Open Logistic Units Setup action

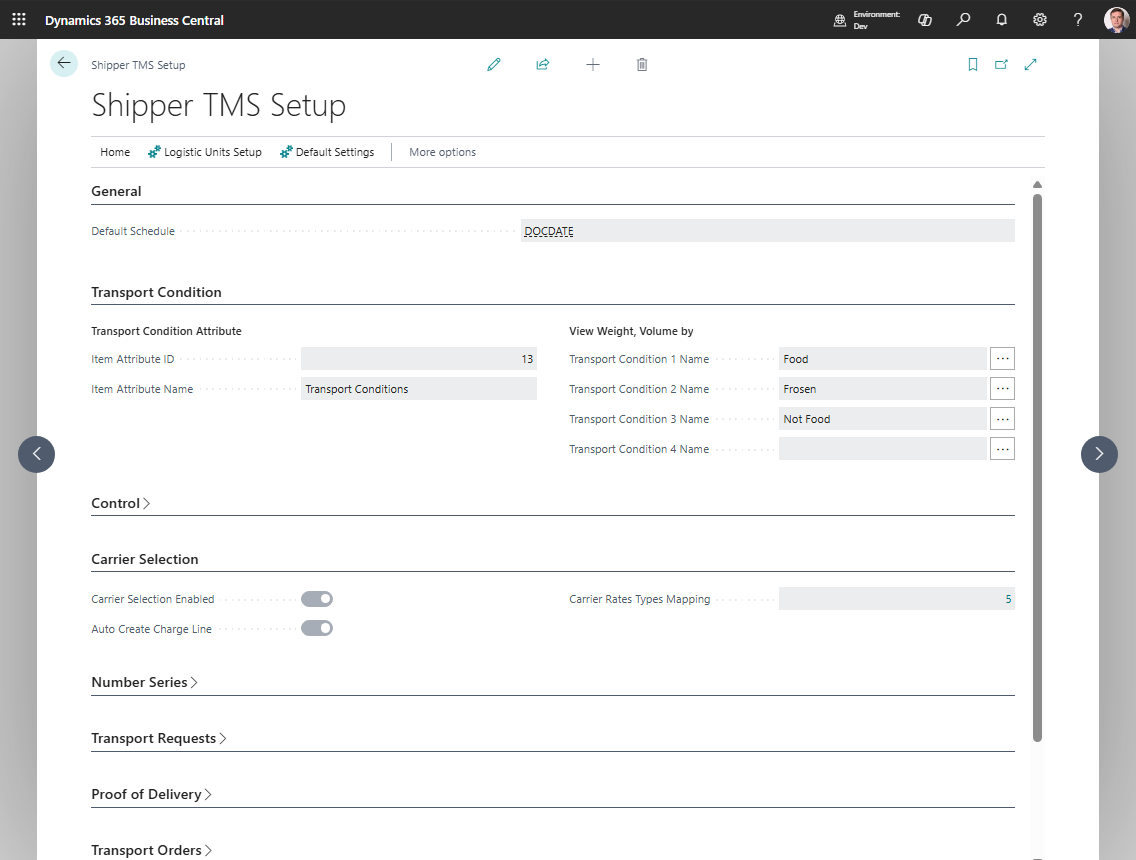click(205, 152)
